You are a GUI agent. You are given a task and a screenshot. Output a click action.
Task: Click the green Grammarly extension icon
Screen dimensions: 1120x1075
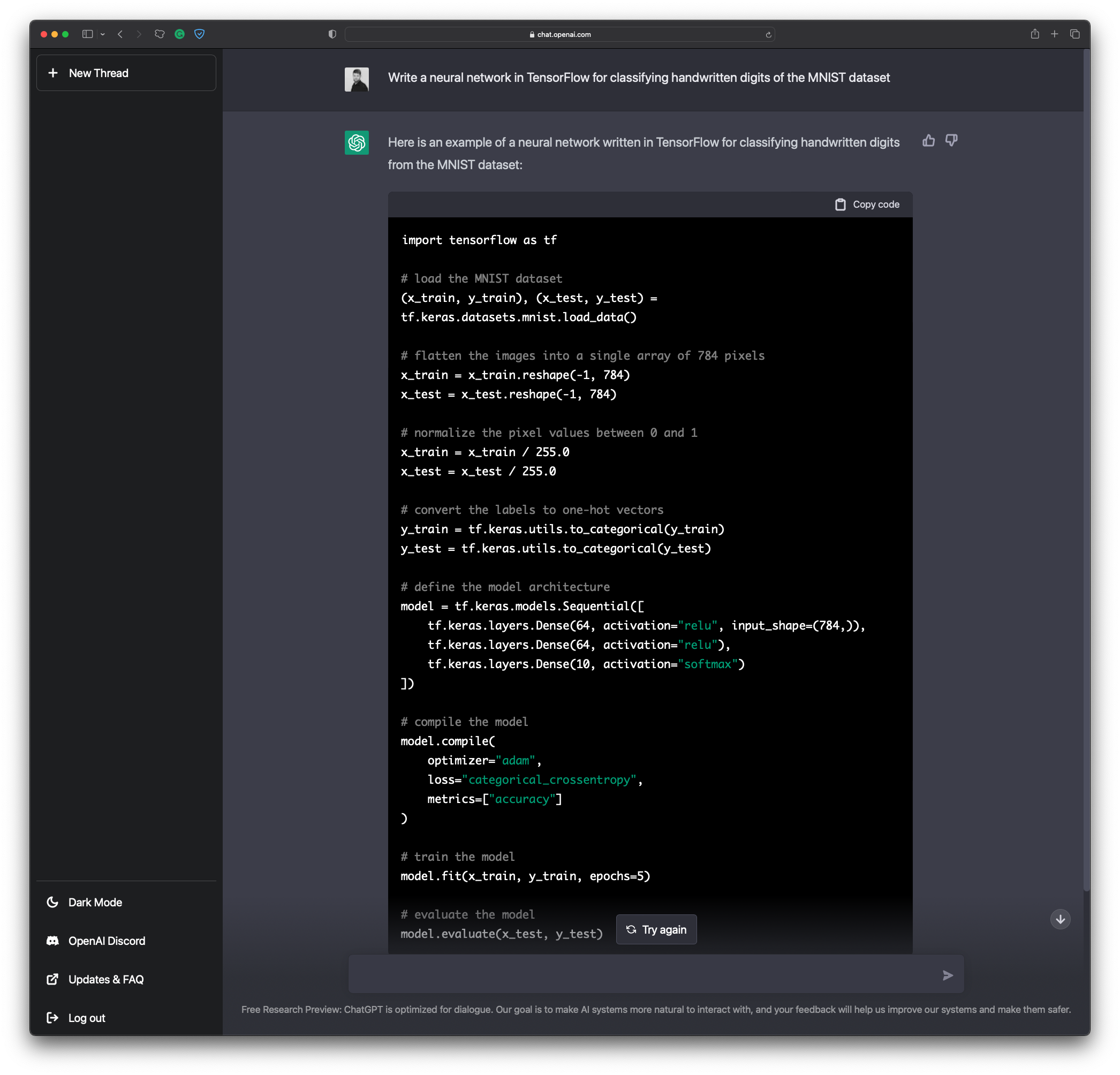point(179,34)
